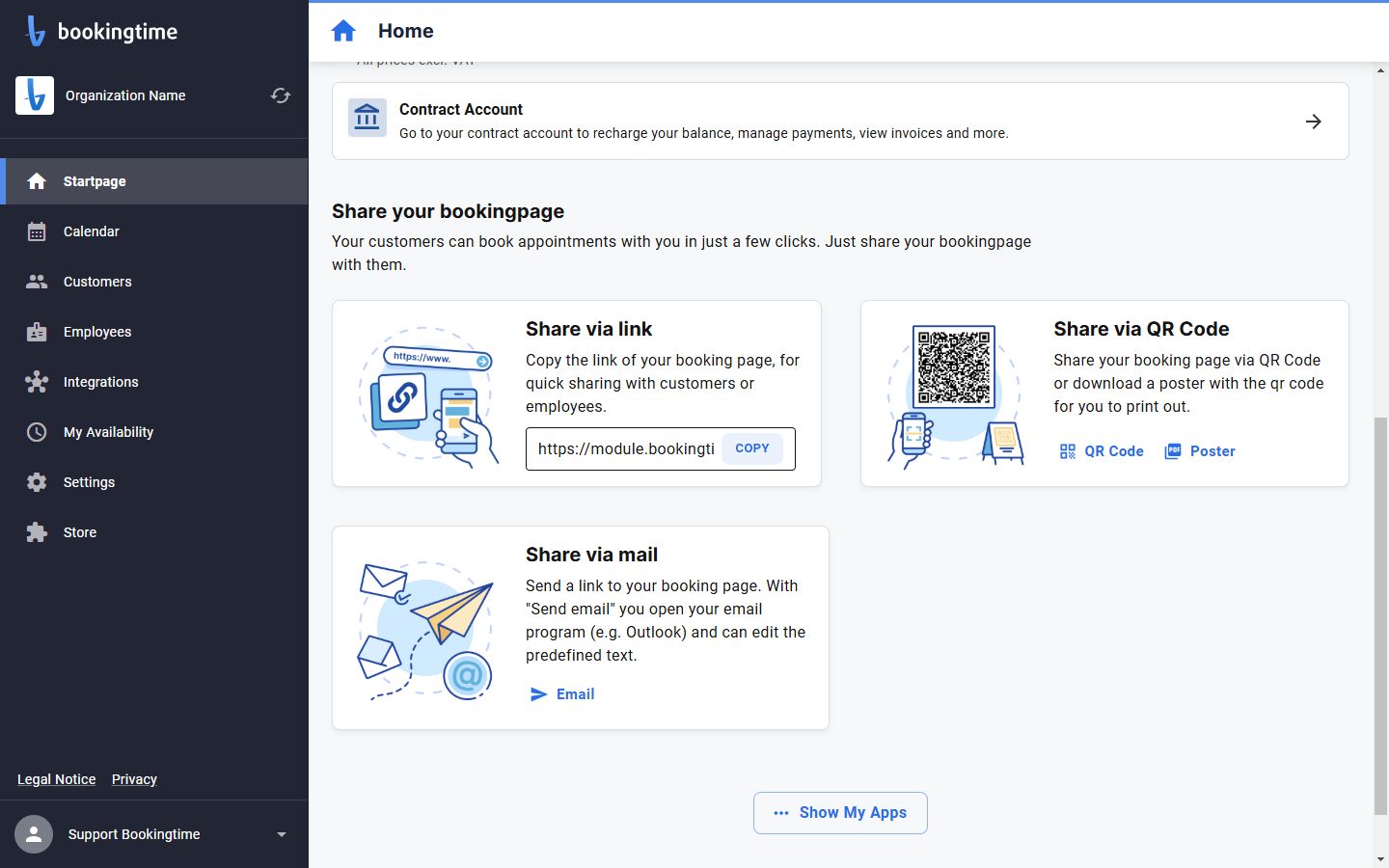Click the My Availability clock icon
Image resolution: width=1389 pixels, height=868 pixels.
tap(37, 432)
